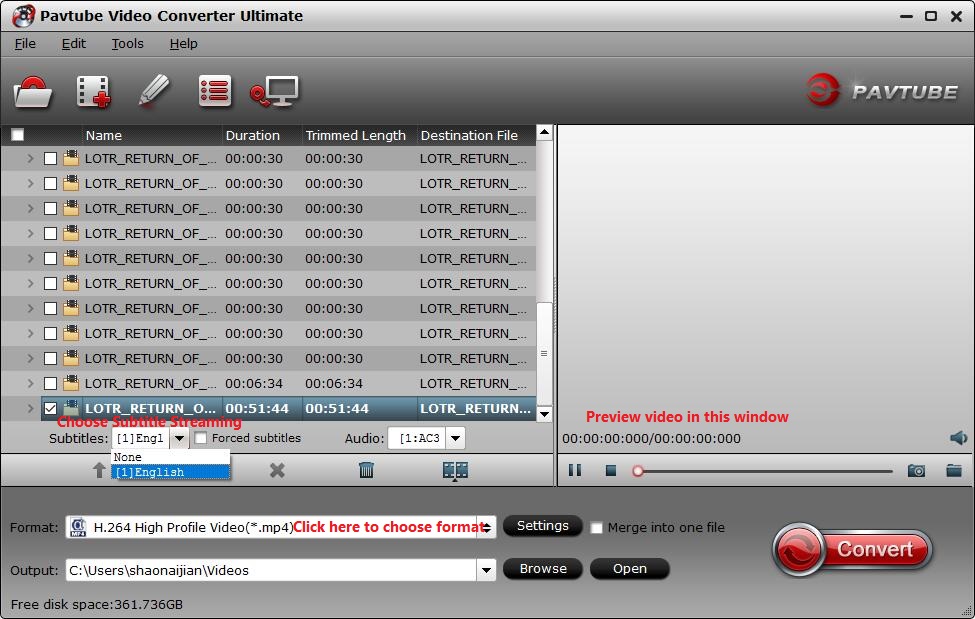
Task: Mute preview with speaker icon
Action: (x=958, y=438)
